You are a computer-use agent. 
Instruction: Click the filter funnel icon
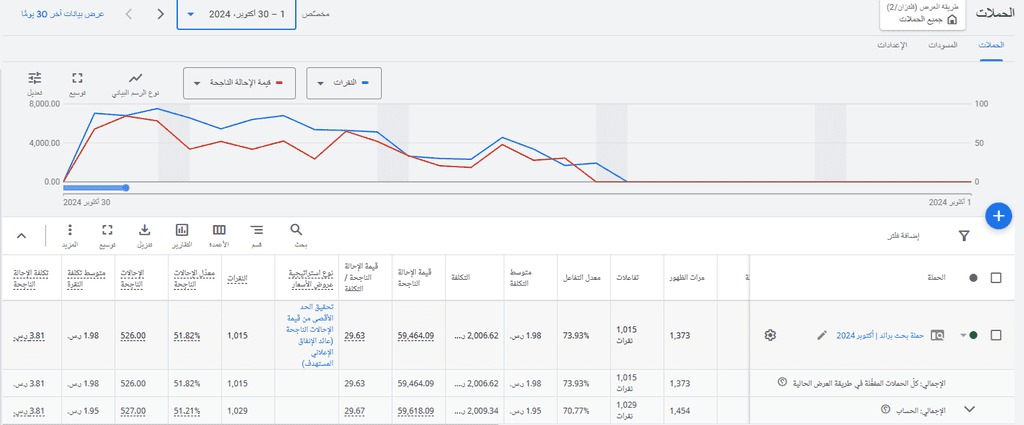[964, 236]
